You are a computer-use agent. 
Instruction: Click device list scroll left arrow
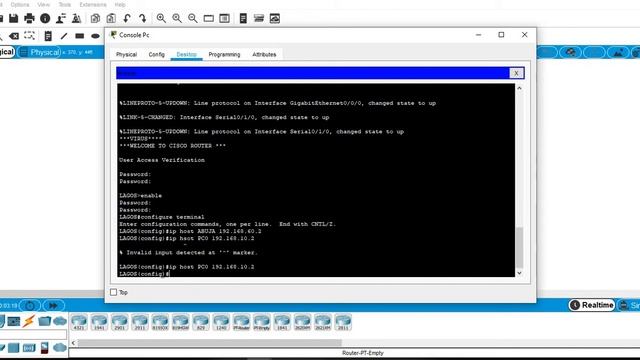pos(73,343)
